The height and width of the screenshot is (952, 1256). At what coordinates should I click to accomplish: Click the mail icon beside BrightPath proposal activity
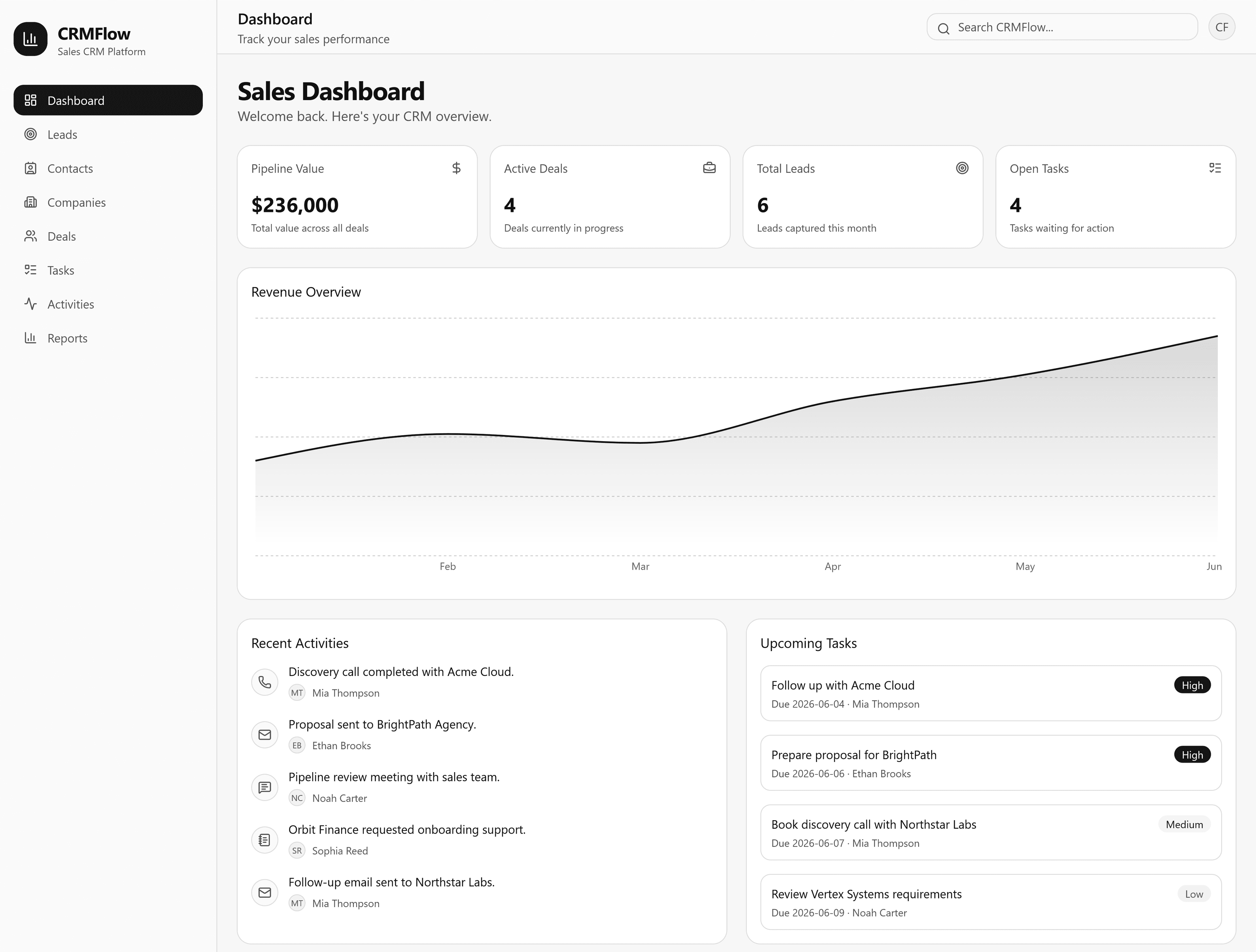265,735
